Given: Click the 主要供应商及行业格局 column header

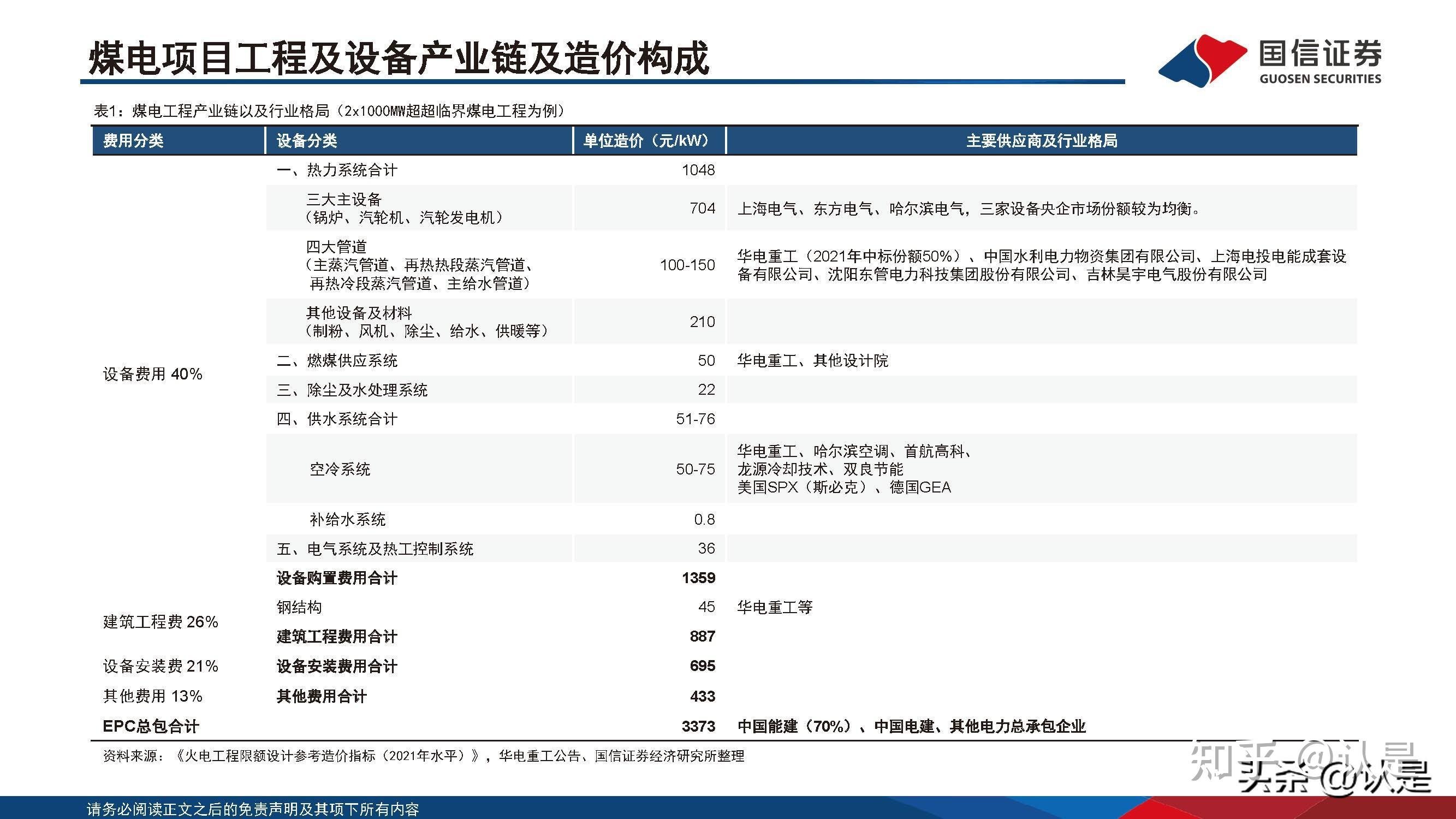Looking at the screenshot, I should 1042,141.
